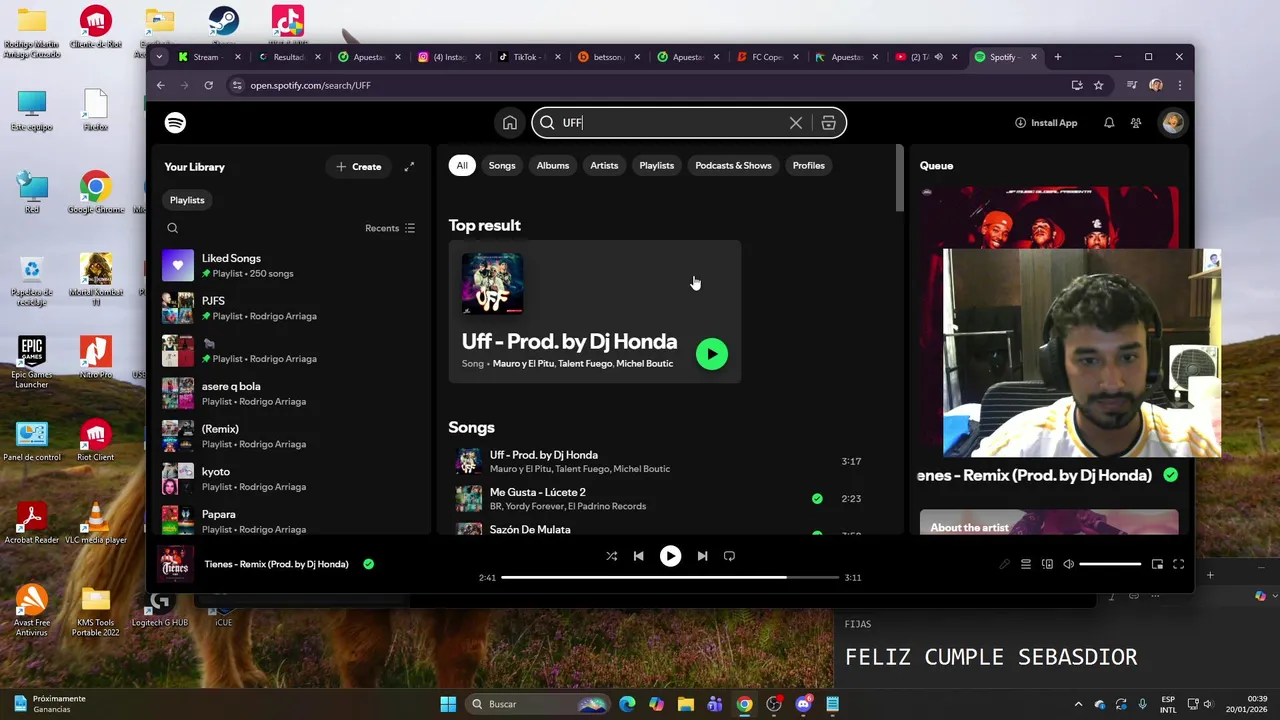The image size is (1280, 720).
Task: Click the Uff album cover thumbnail
Action: 492,283
